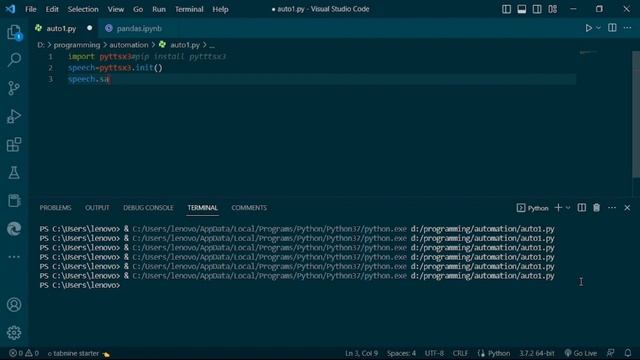Open the Explorer view in activity bar
Screen dimensions: 640x360
[14, 32]
